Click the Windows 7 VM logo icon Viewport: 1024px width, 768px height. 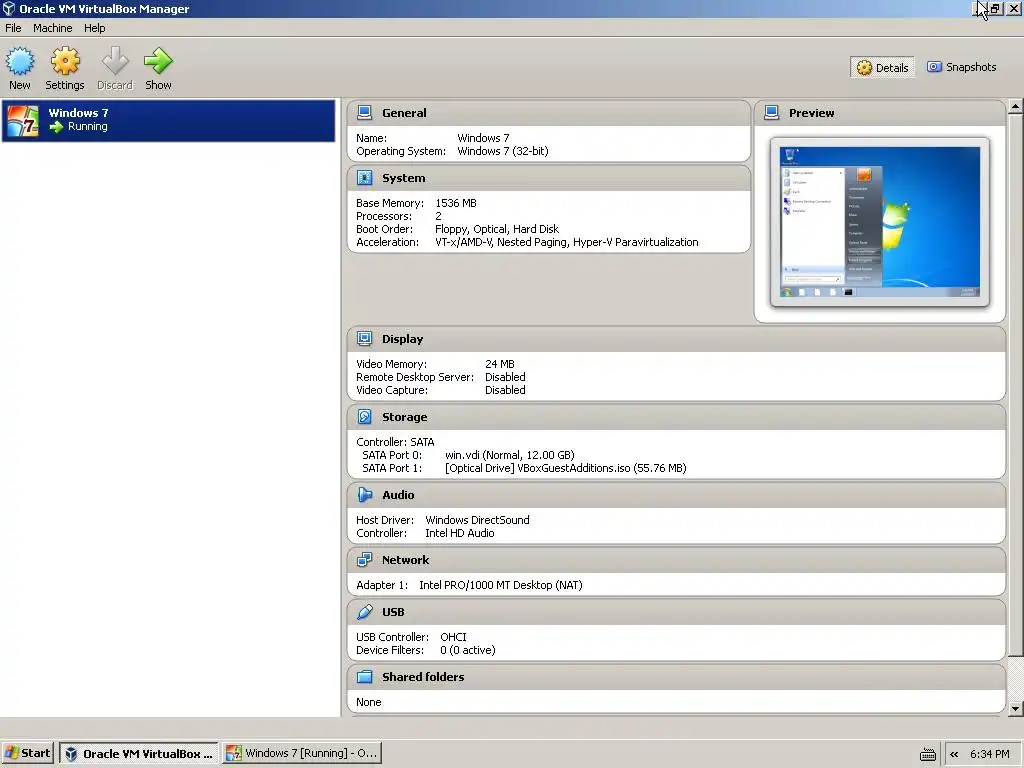(23, 121)
